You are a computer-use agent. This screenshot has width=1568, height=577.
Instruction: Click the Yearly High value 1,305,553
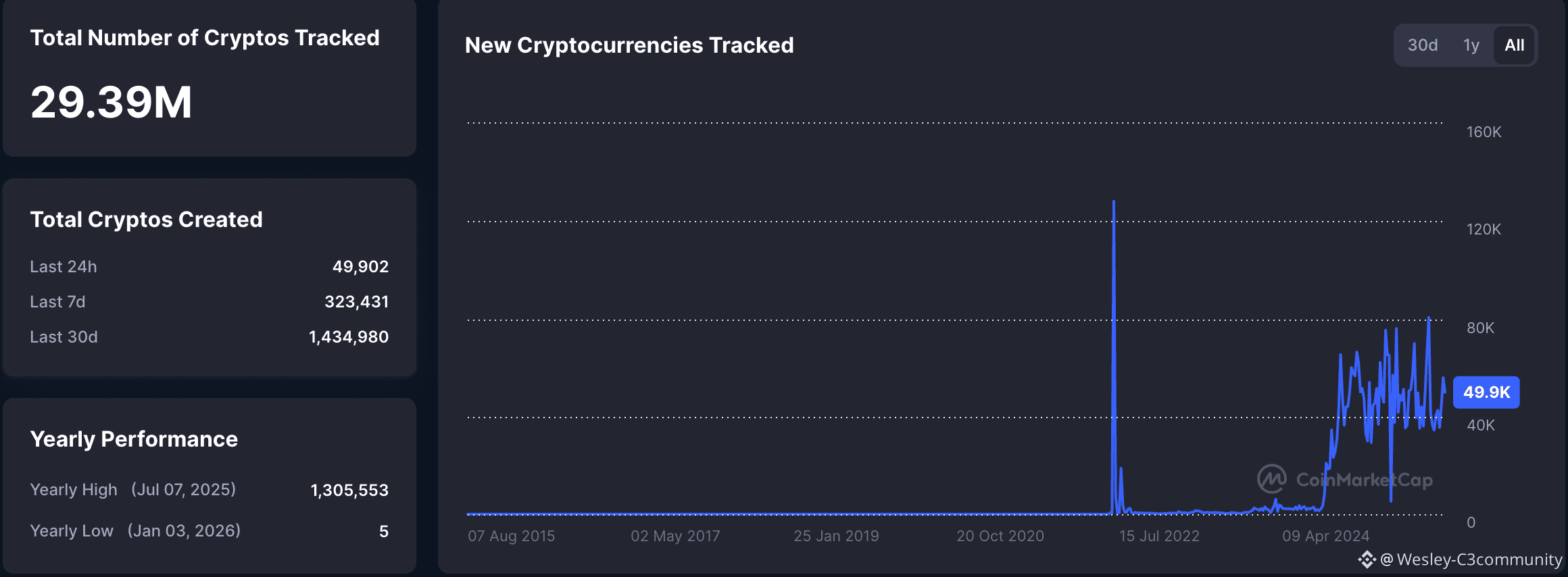pyautogui.click(x=349, y=491)
